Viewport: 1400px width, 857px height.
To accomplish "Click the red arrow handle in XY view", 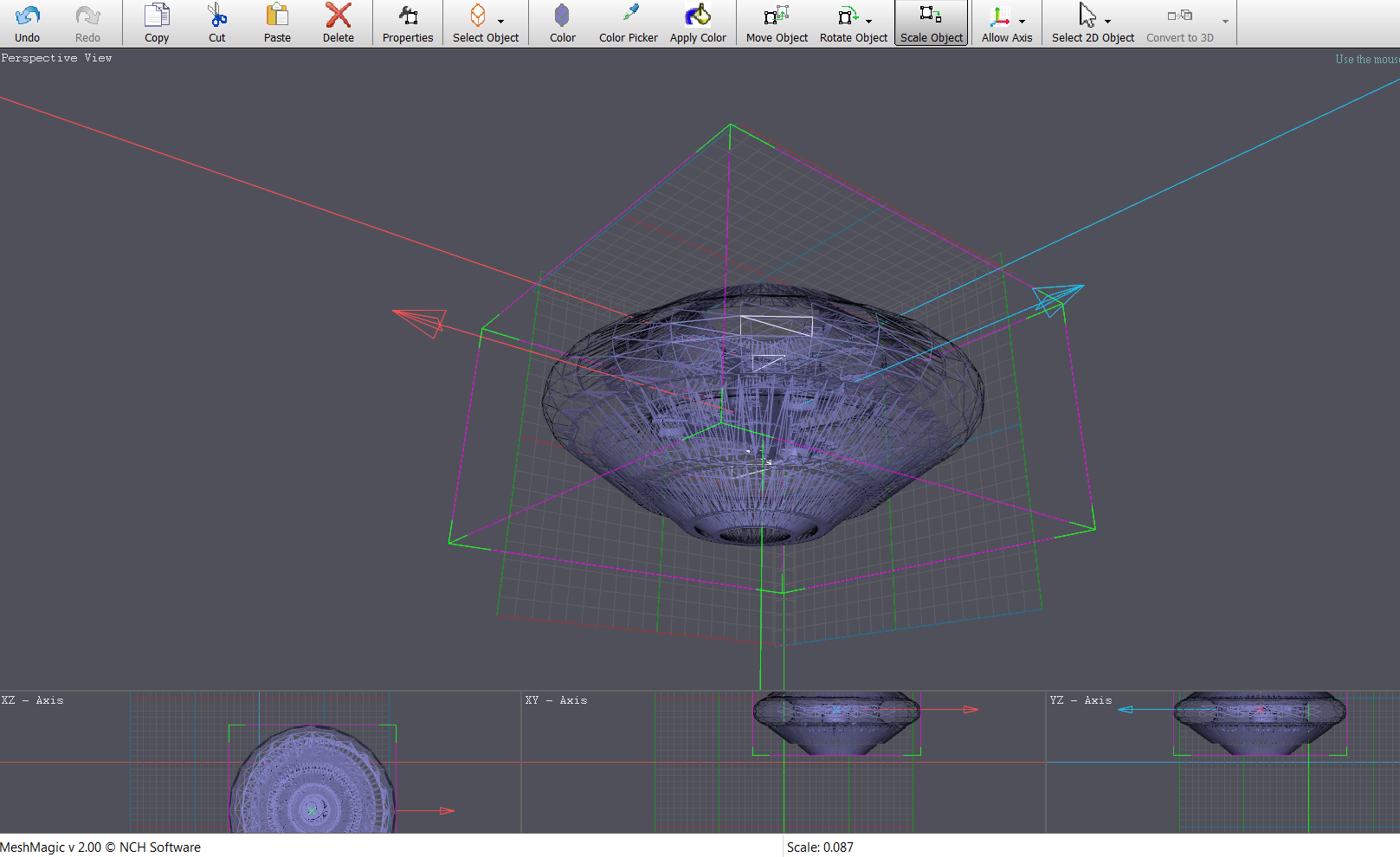I will 971,710.
